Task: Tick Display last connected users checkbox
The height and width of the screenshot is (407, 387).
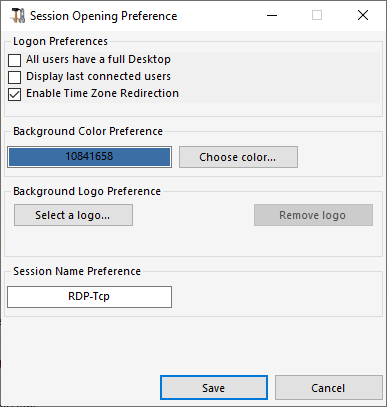Action: coord(15,77)
